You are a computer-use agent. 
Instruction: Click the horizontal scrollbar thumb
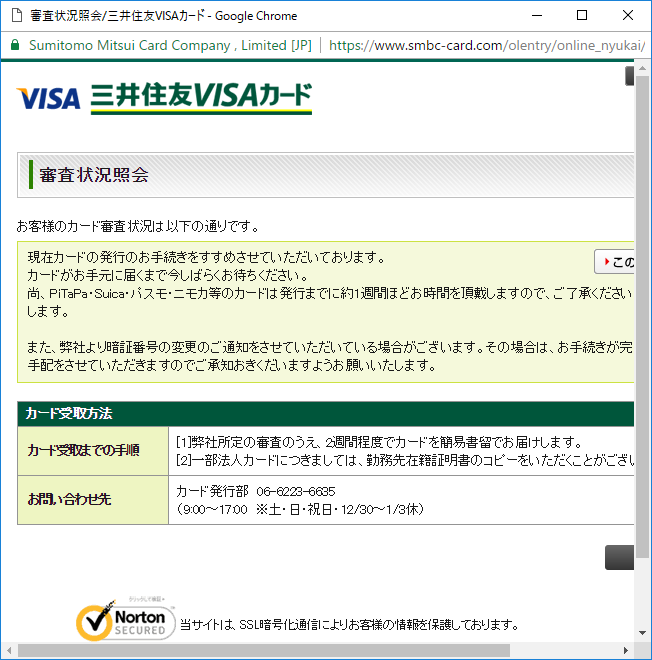coord(263,650)
